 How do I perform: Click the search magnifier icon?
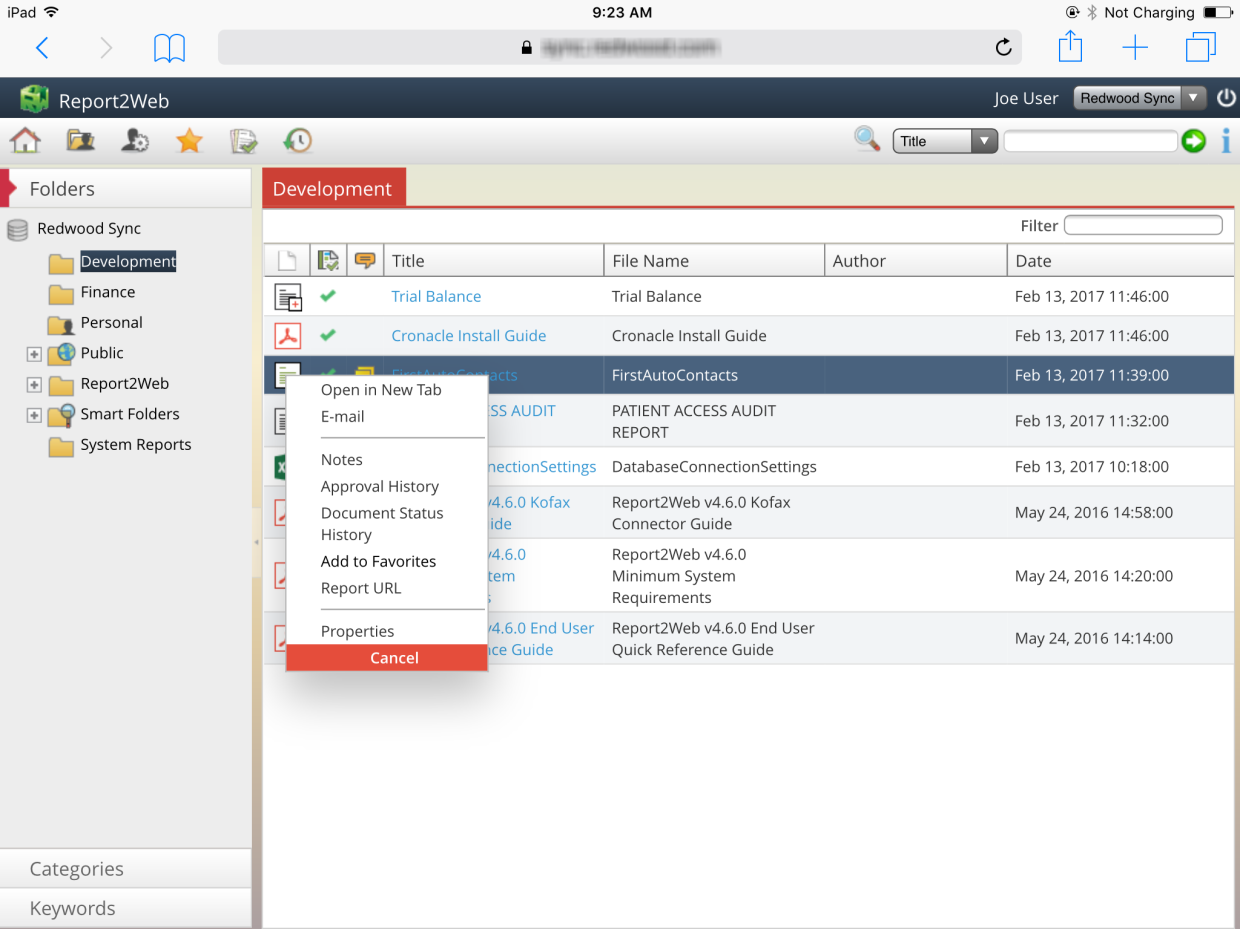click(x=867, y=140)
